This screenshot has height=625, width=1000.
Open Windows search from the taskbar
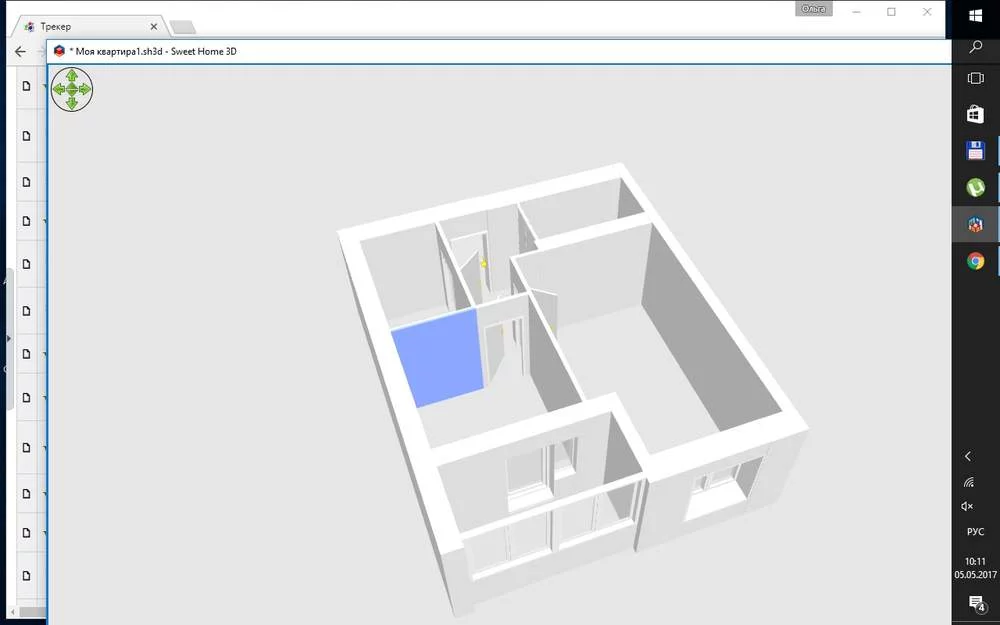pyautogui.click(x=975, y=47)
